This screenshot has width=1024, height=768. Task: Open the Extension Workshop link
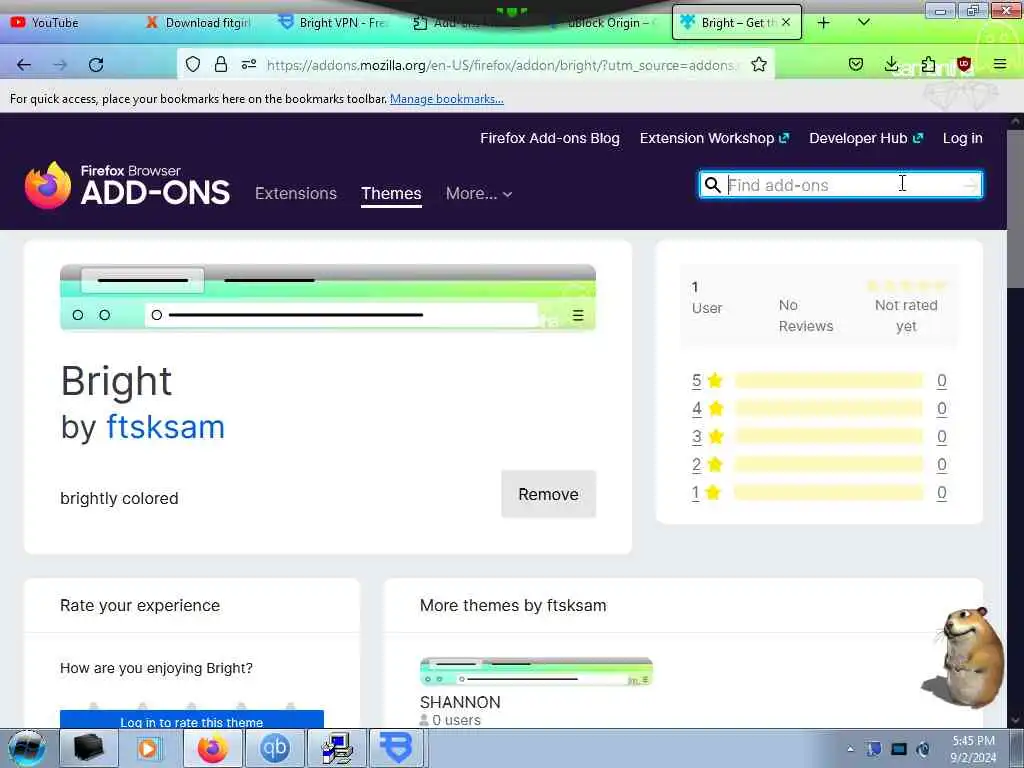(x=714, y=138)
